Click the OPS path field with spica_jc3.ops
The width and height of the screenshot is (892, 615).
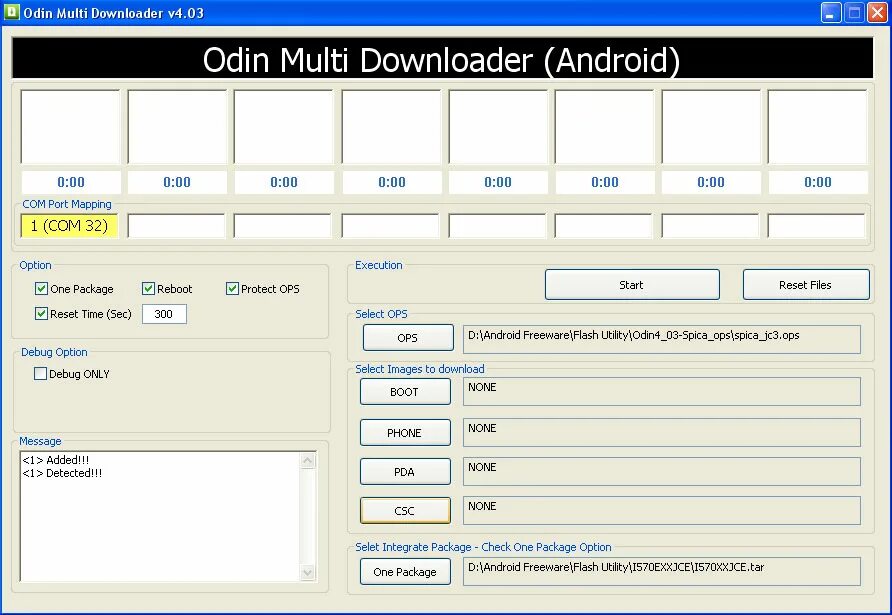pyautogui.click(x=662, y=339)
